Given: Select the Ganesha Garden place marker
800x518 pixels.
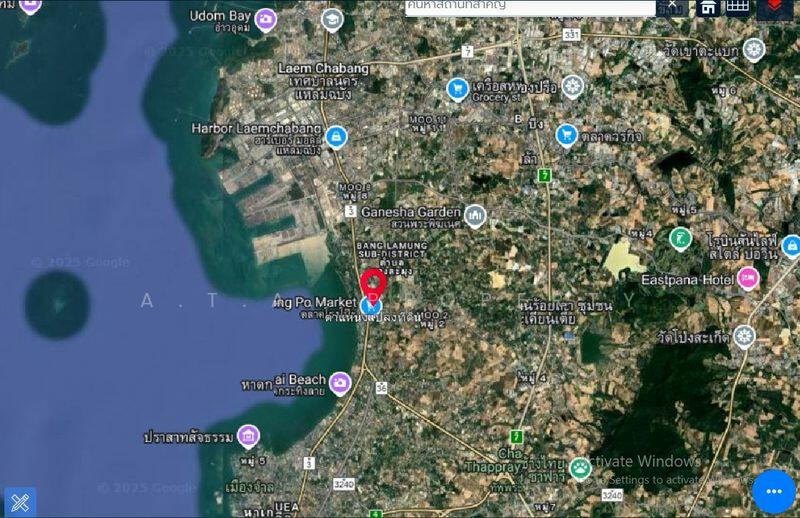Looking at the screenshot, I should point(475,215).
